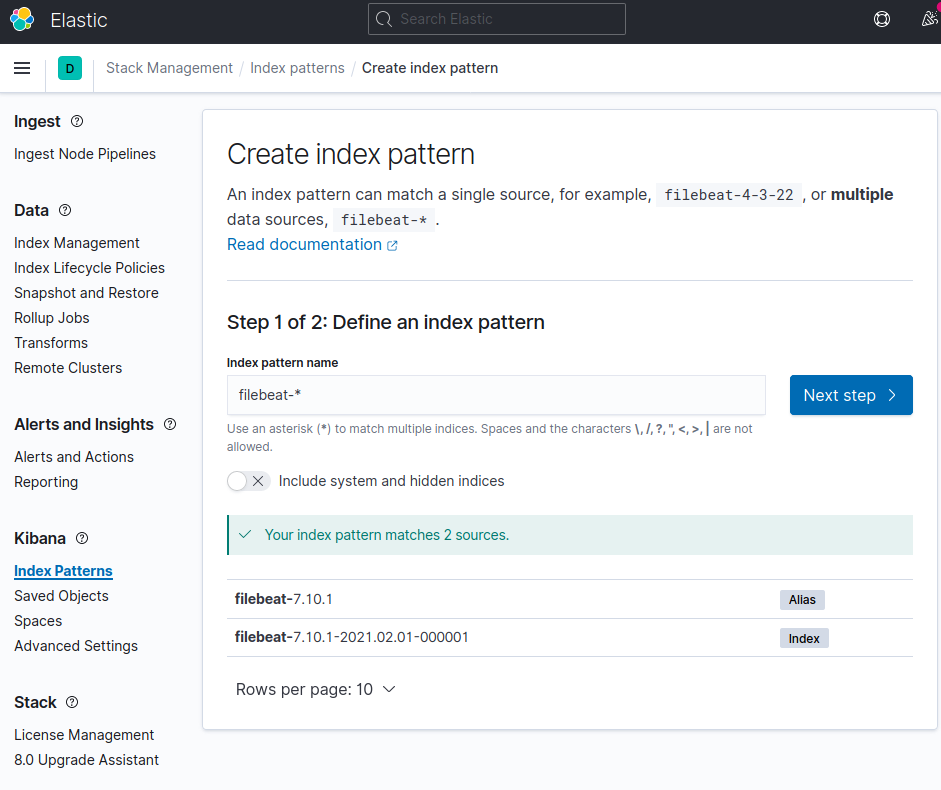Expand the Rows per page dropdown

(316, 689)
